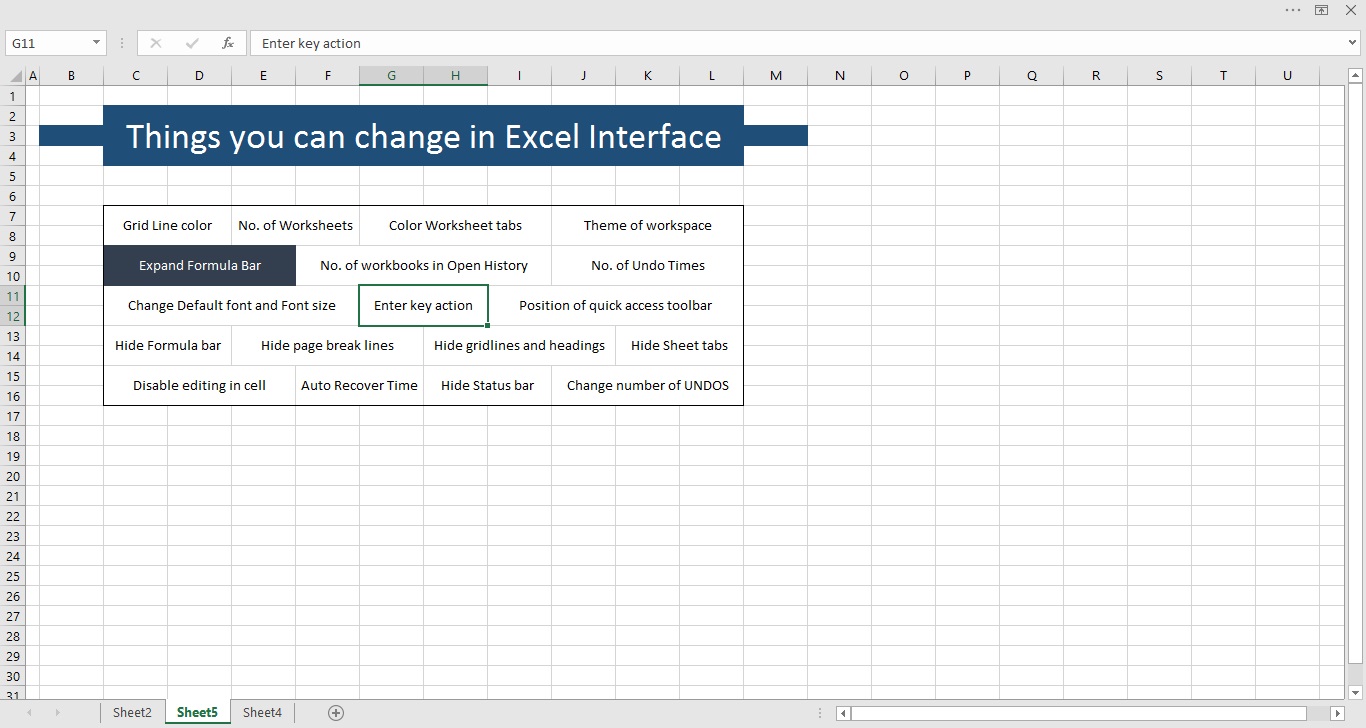Select the 'No. of Worksheets' cell
1366x728 pixels.
(x=295, y=226)
